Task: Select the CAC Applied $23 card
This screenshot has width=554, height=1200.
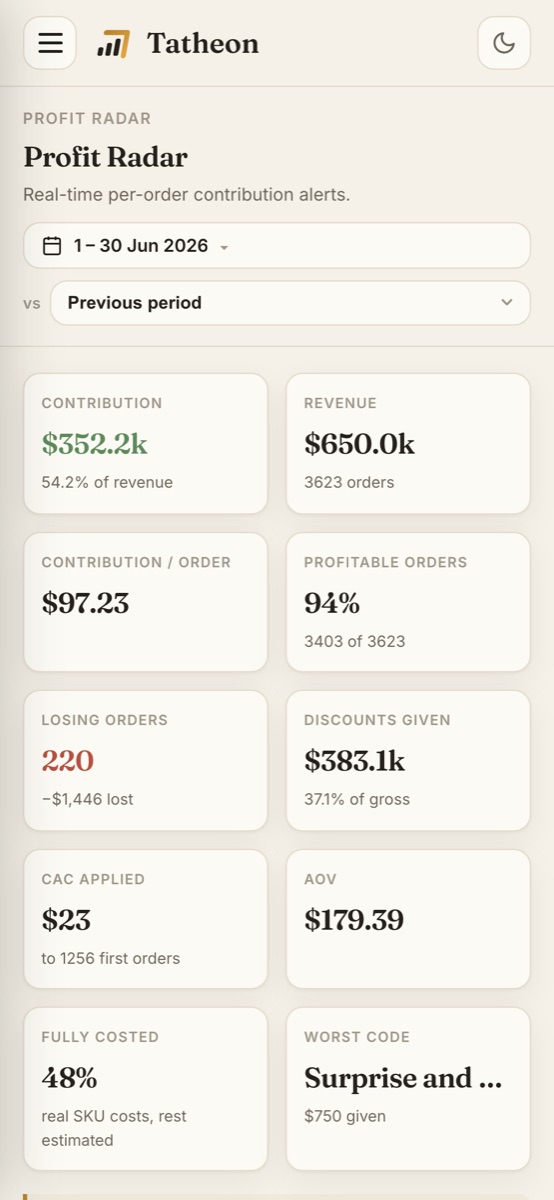Action: click(146, 919)
